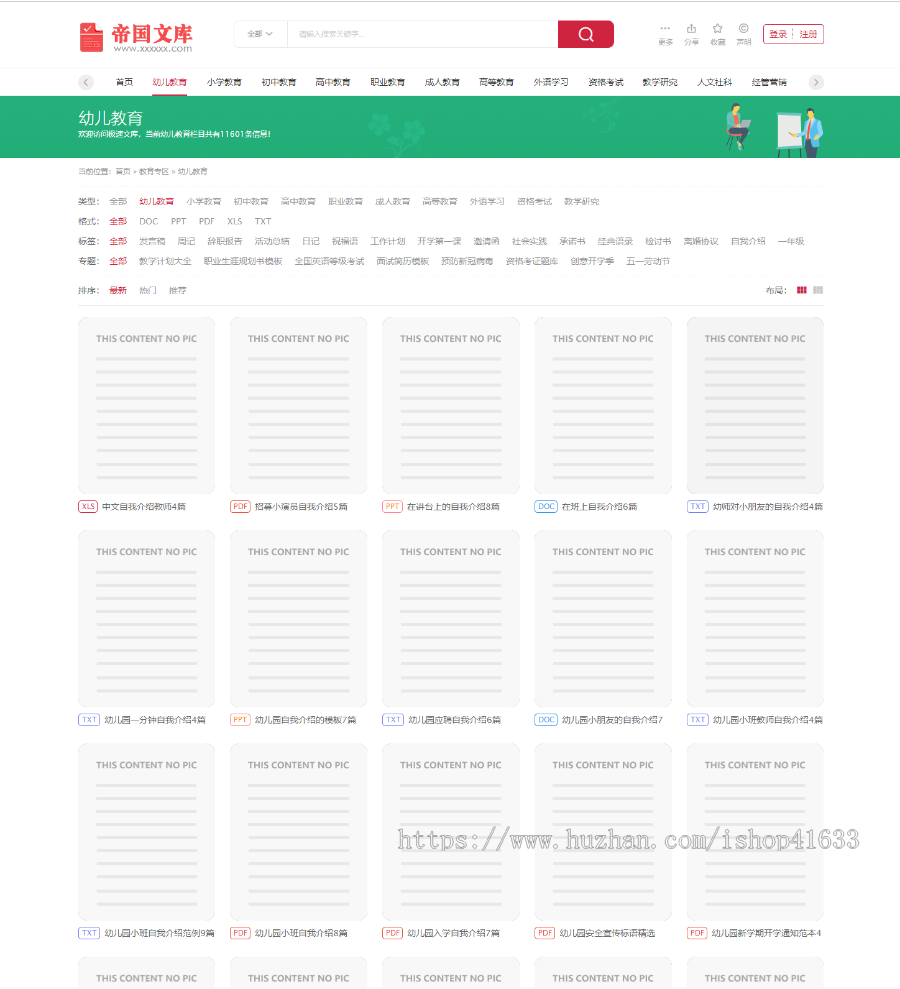Sort documents by 最新
The width and height of the screenshot is (900, 989).
coord(118,290)
